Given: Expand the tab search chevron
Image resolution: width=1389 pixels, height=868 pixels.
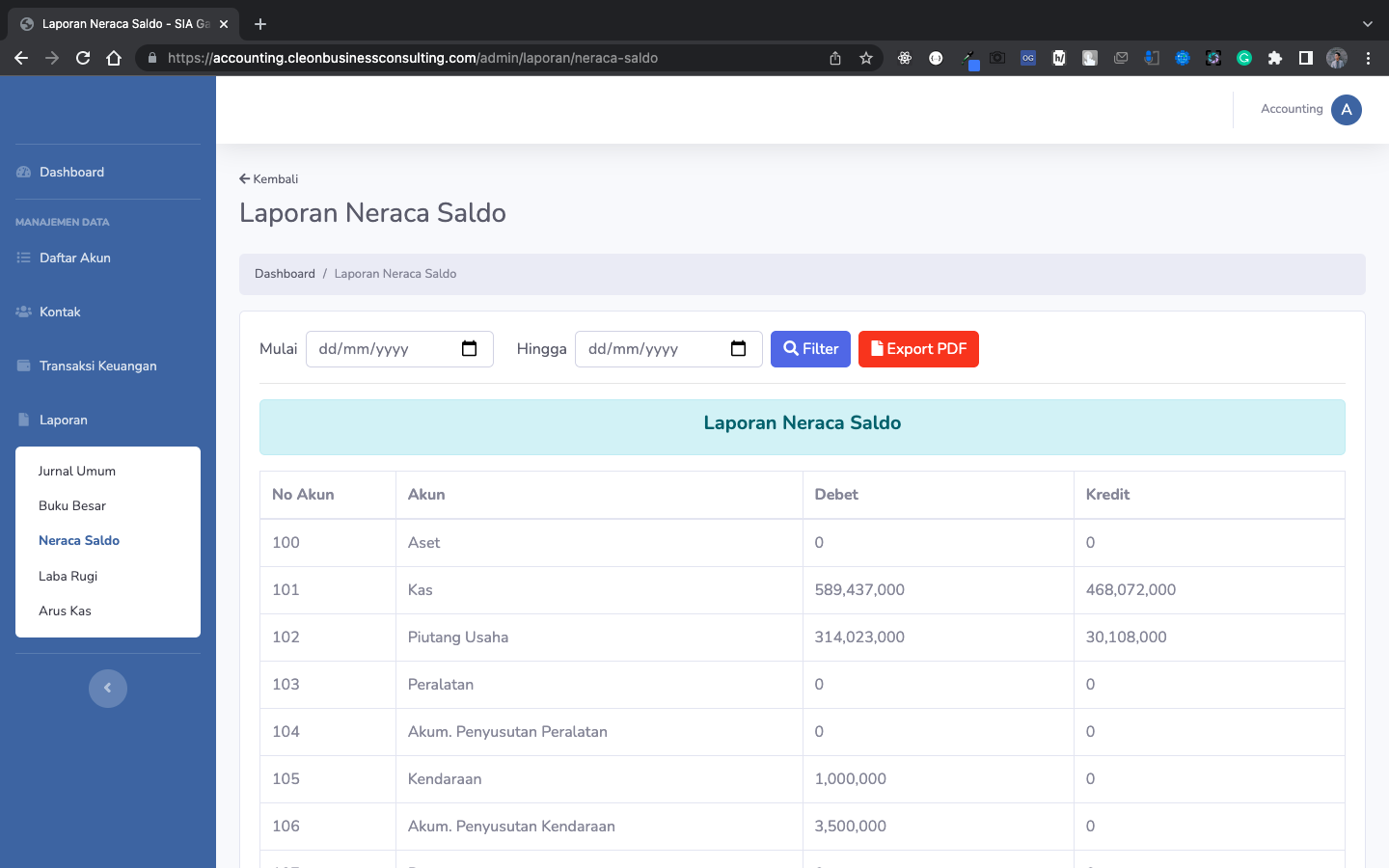Looking at the screenshot, I should (x=1367, y=24).
